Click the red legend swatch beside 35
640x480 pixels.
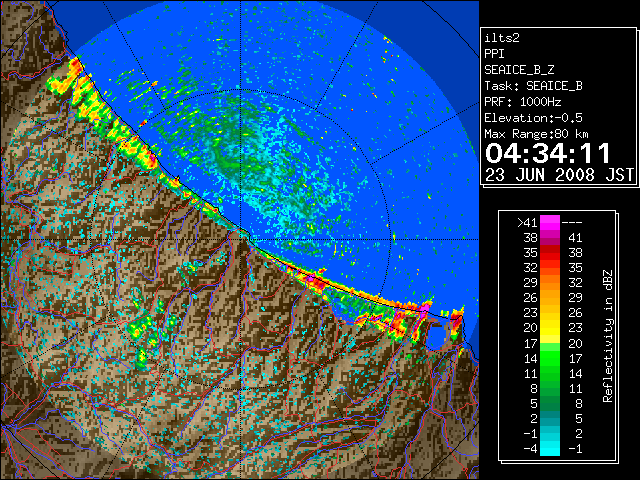[x=550, y=253]
